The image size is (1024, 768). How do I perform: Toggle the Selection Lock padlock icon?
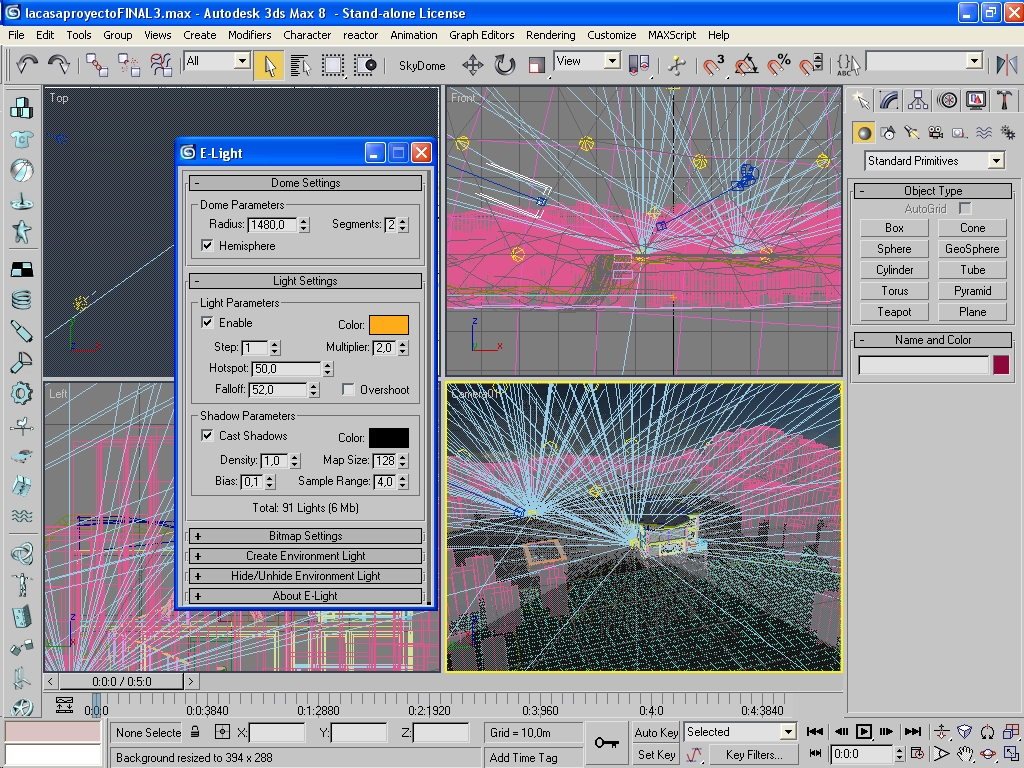pos(195,732)
